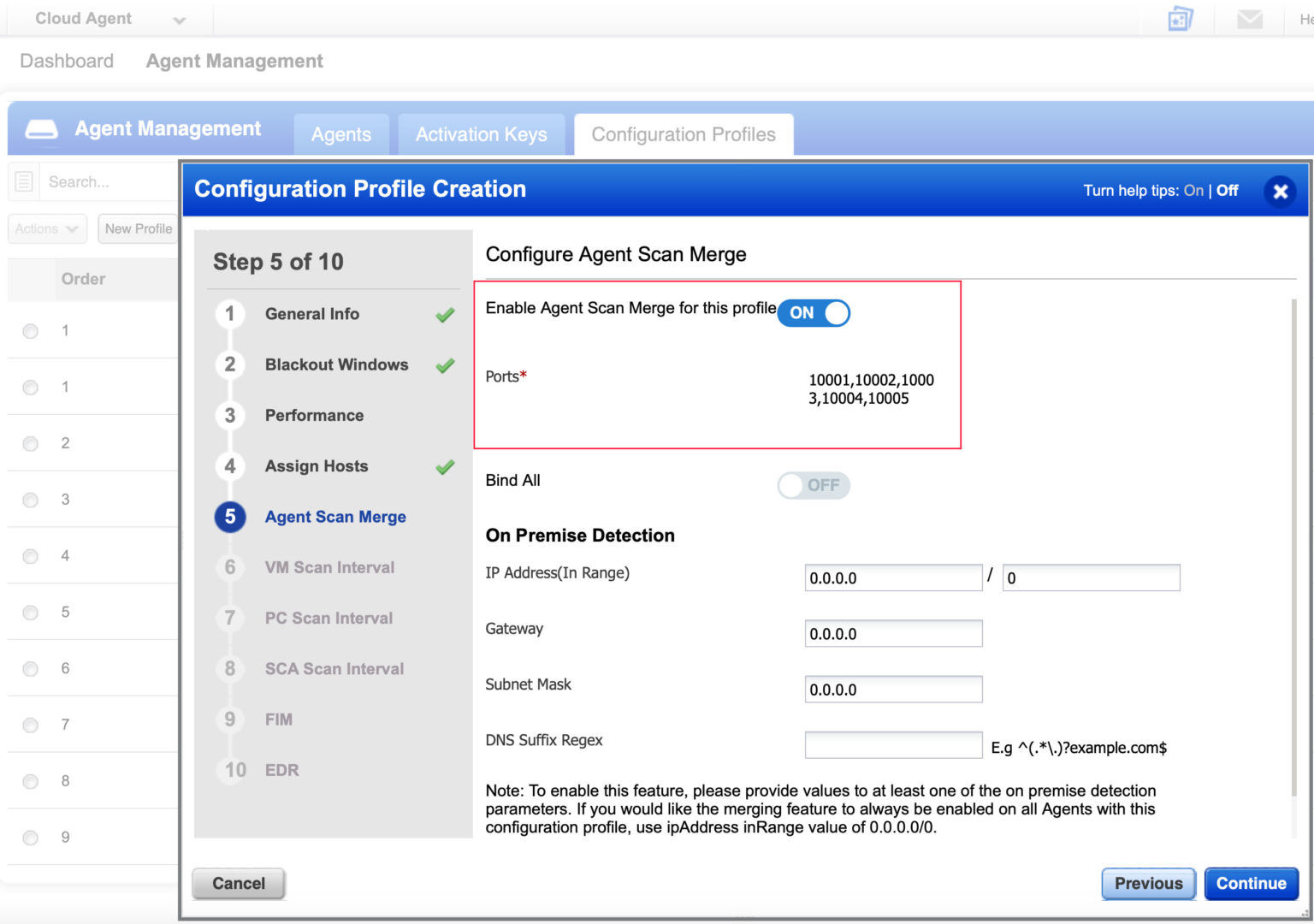Open the screenshots gallery icon in top toolbar
1314x924 pixels.
pos(1179,18)
